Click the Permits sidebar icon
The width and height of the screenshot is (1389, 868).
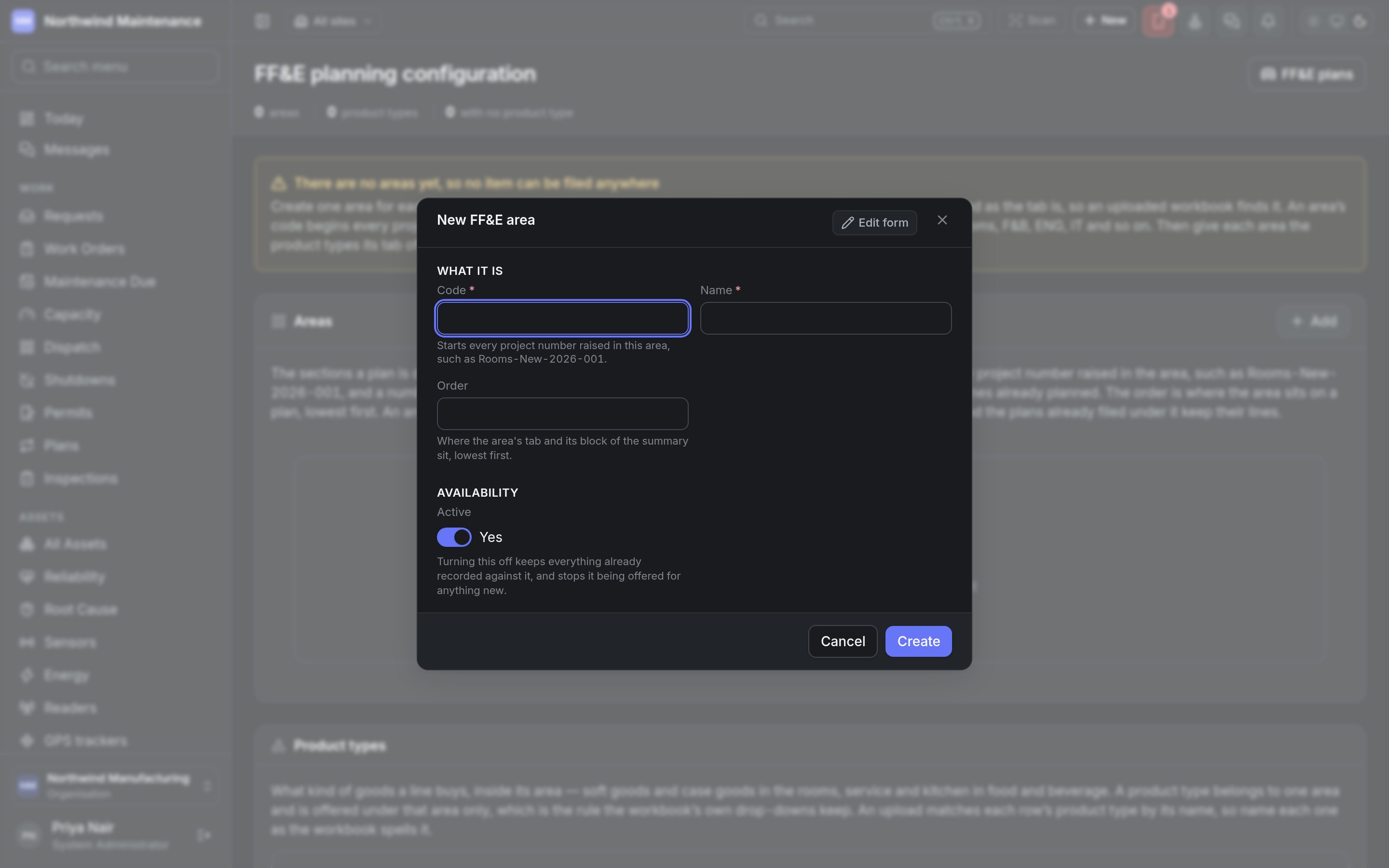[27, 413]
